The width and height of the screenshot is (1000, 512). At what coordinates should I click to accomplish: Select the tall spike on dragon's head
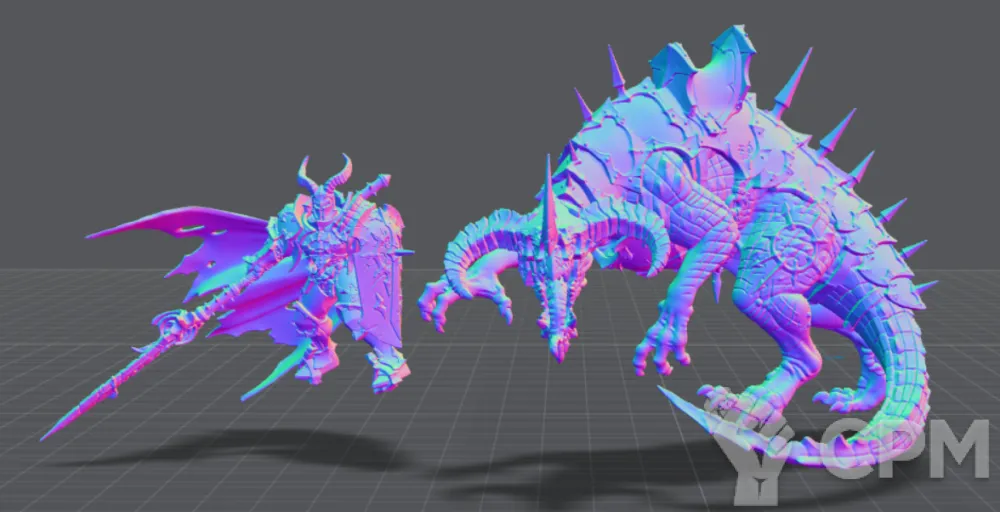[x=548, y=200]
